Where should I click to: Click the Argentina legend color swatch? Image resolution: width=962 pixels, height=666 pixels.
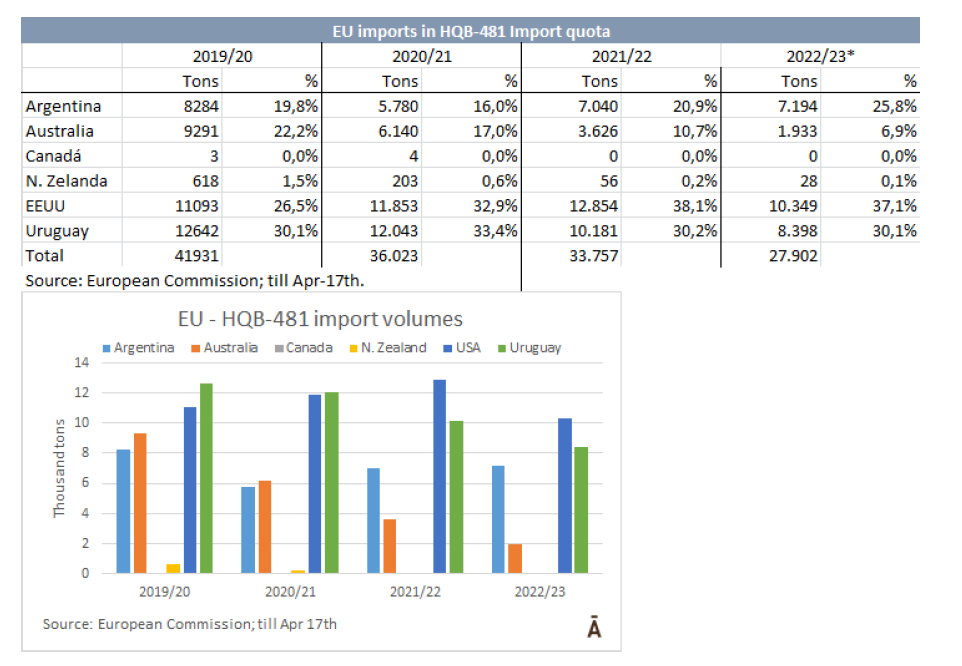coord(108,348)
